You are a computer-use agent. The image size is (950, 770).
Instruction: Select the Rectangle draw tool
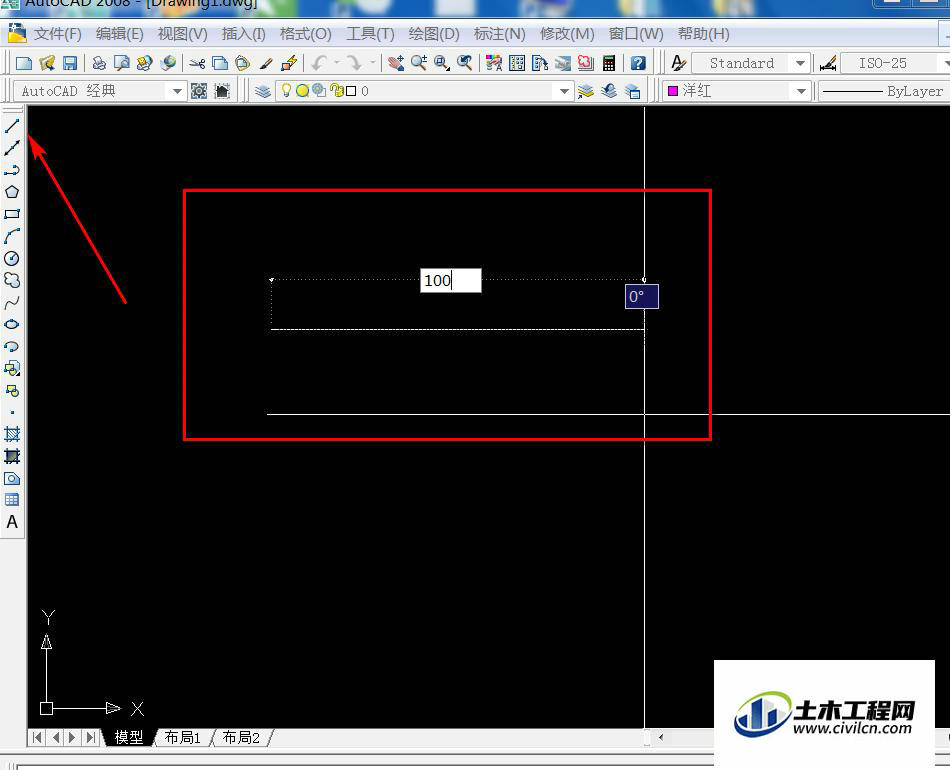click(x=12, y=214)
